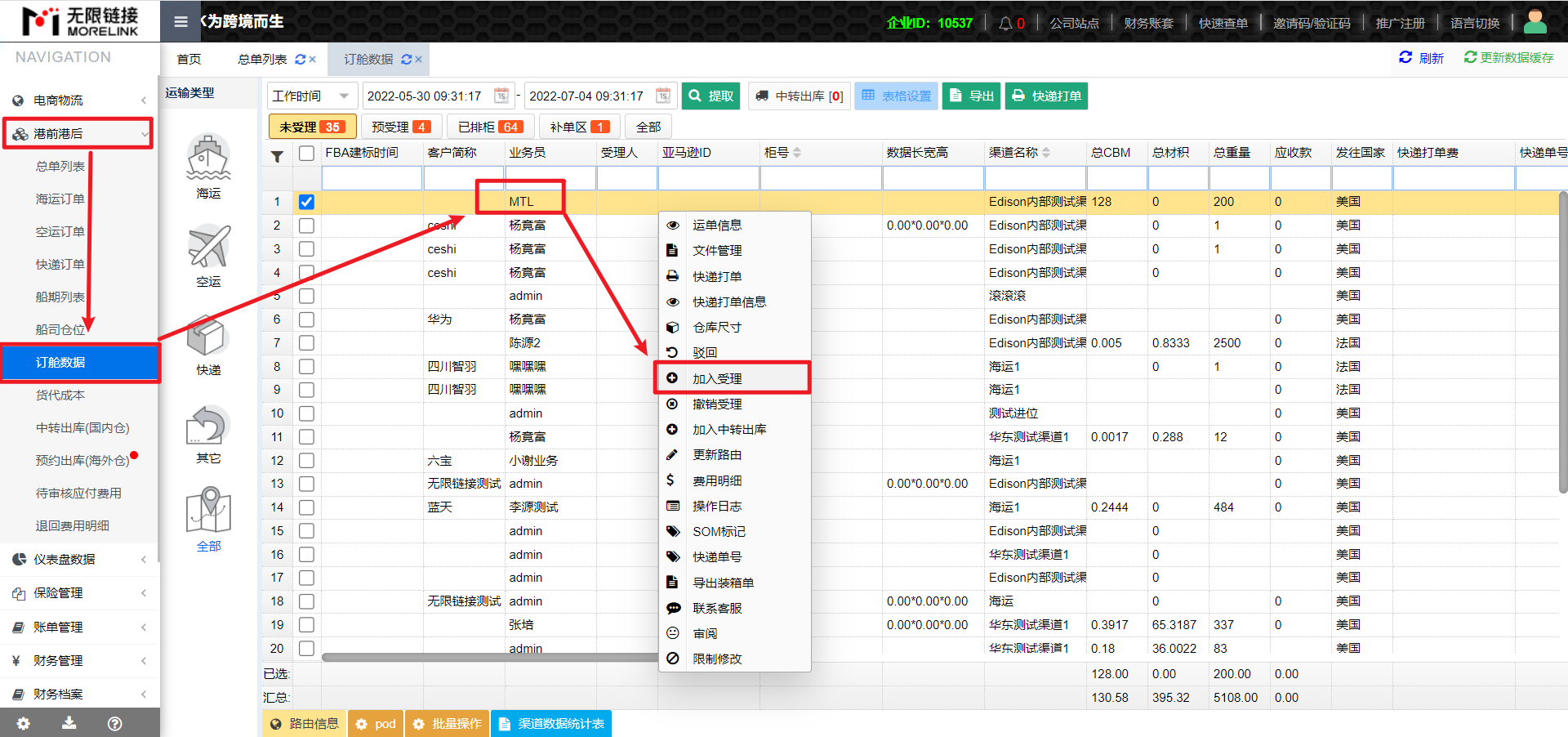
Task: Open the notification bell icon
Action: tap(1005, 23)
